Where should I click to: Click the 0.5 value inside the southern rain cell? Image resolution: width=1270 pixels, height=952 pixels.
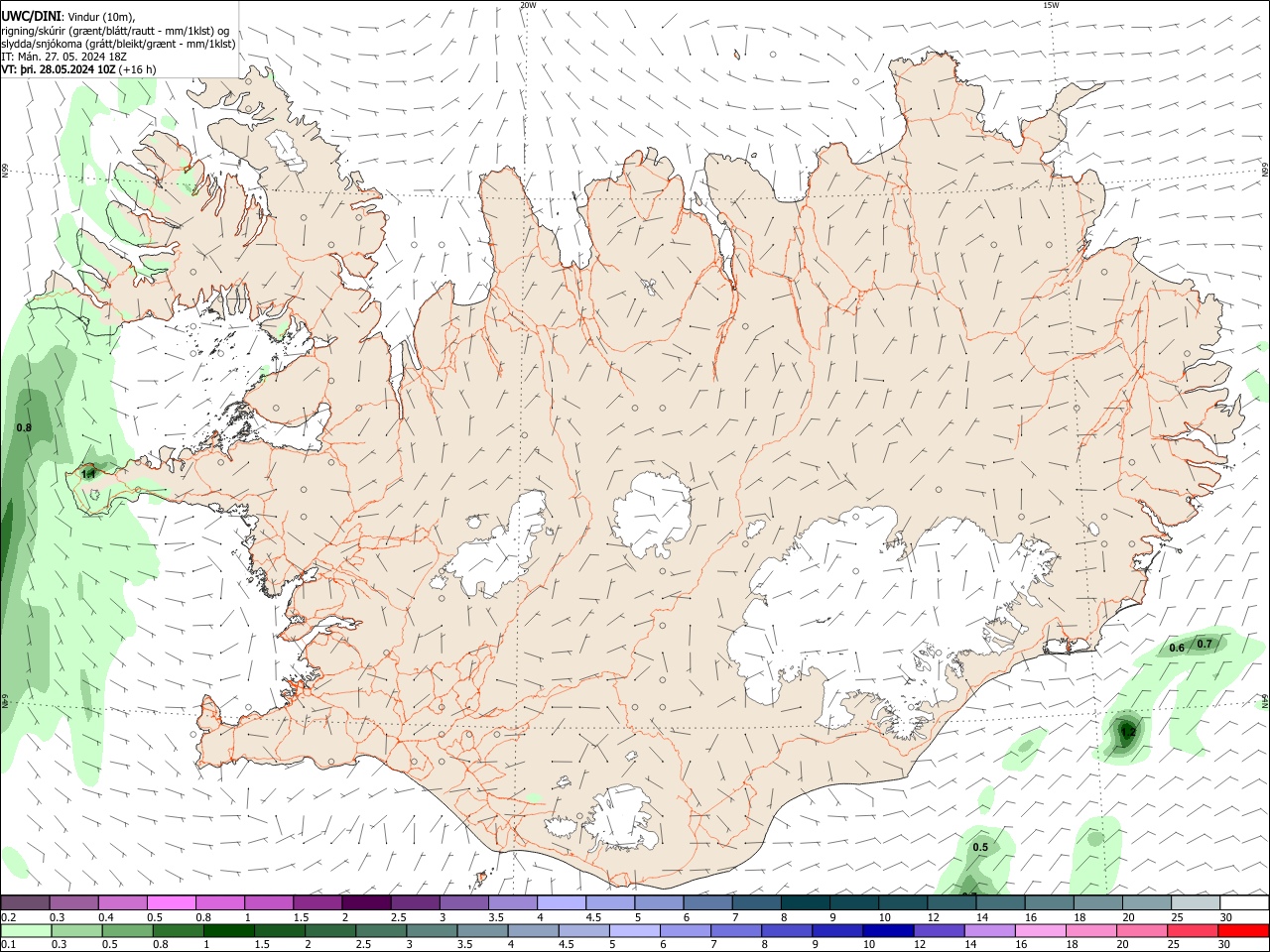pos(980,847)
